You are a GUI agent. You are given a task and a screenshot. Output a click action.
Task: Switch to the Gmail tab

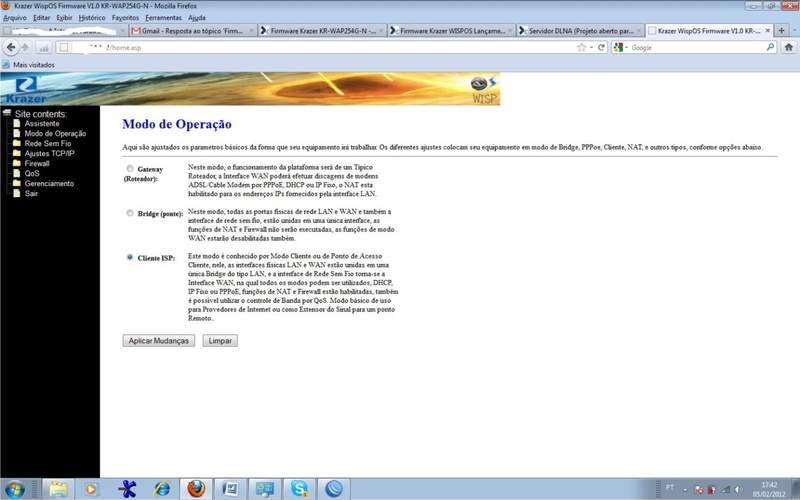[x=192, y=31]
